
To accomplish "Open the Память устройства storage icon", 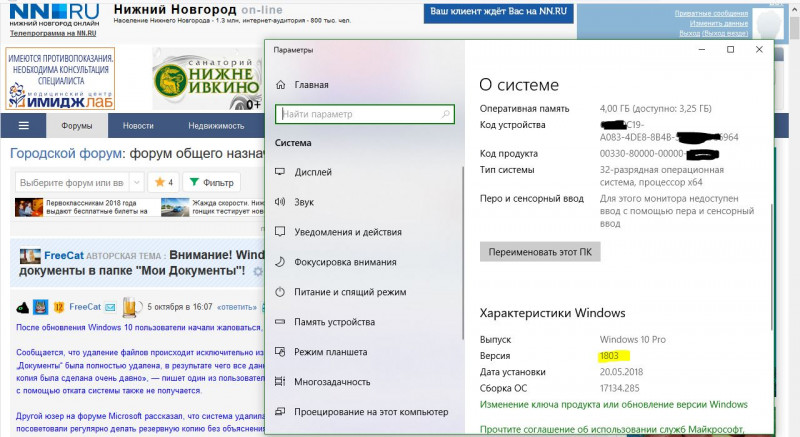I will coord(280,322).
